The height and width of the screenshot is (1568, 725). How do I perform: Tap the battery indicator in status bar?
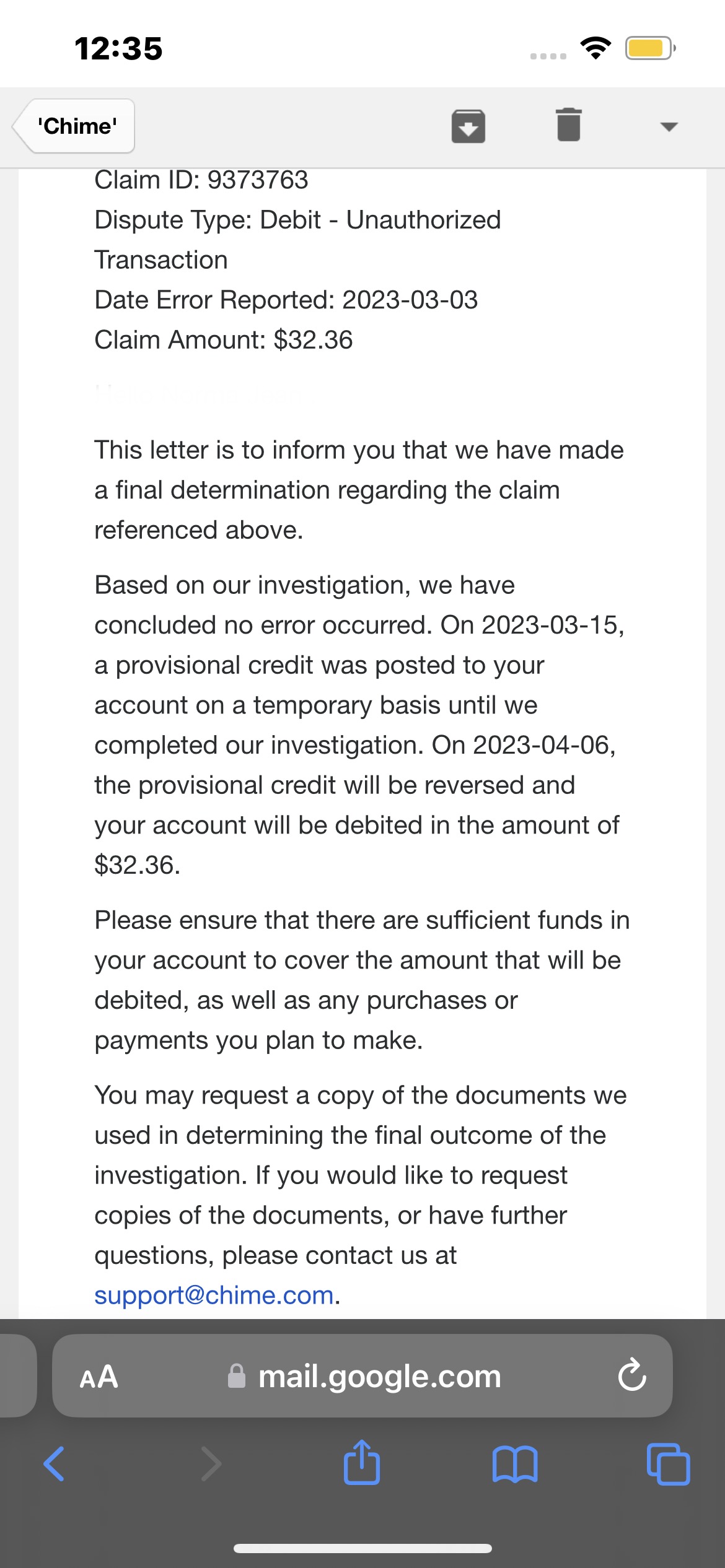(x=649, y=48)
